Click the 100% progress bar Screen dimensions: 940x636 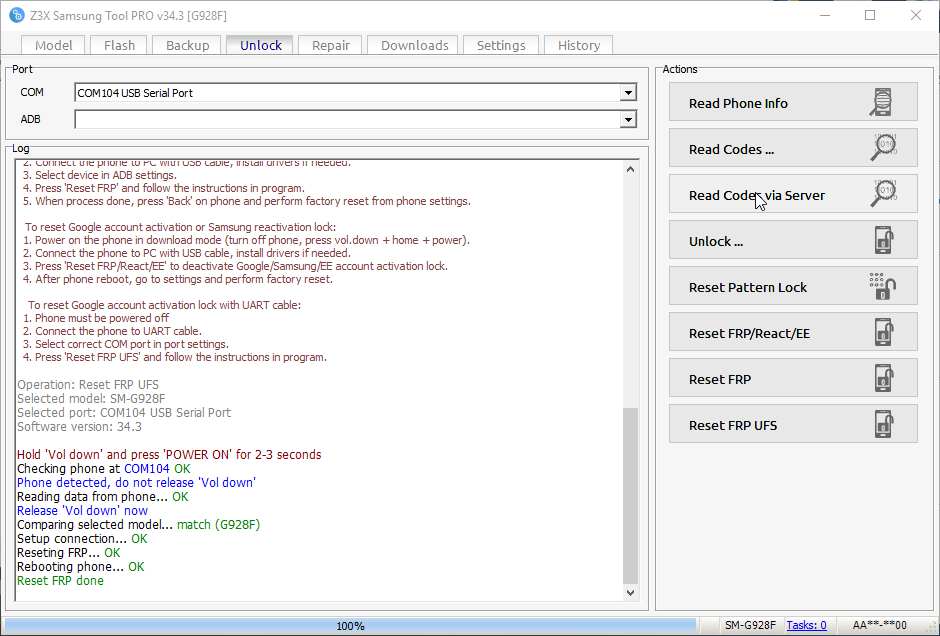[x=350, y=626]
